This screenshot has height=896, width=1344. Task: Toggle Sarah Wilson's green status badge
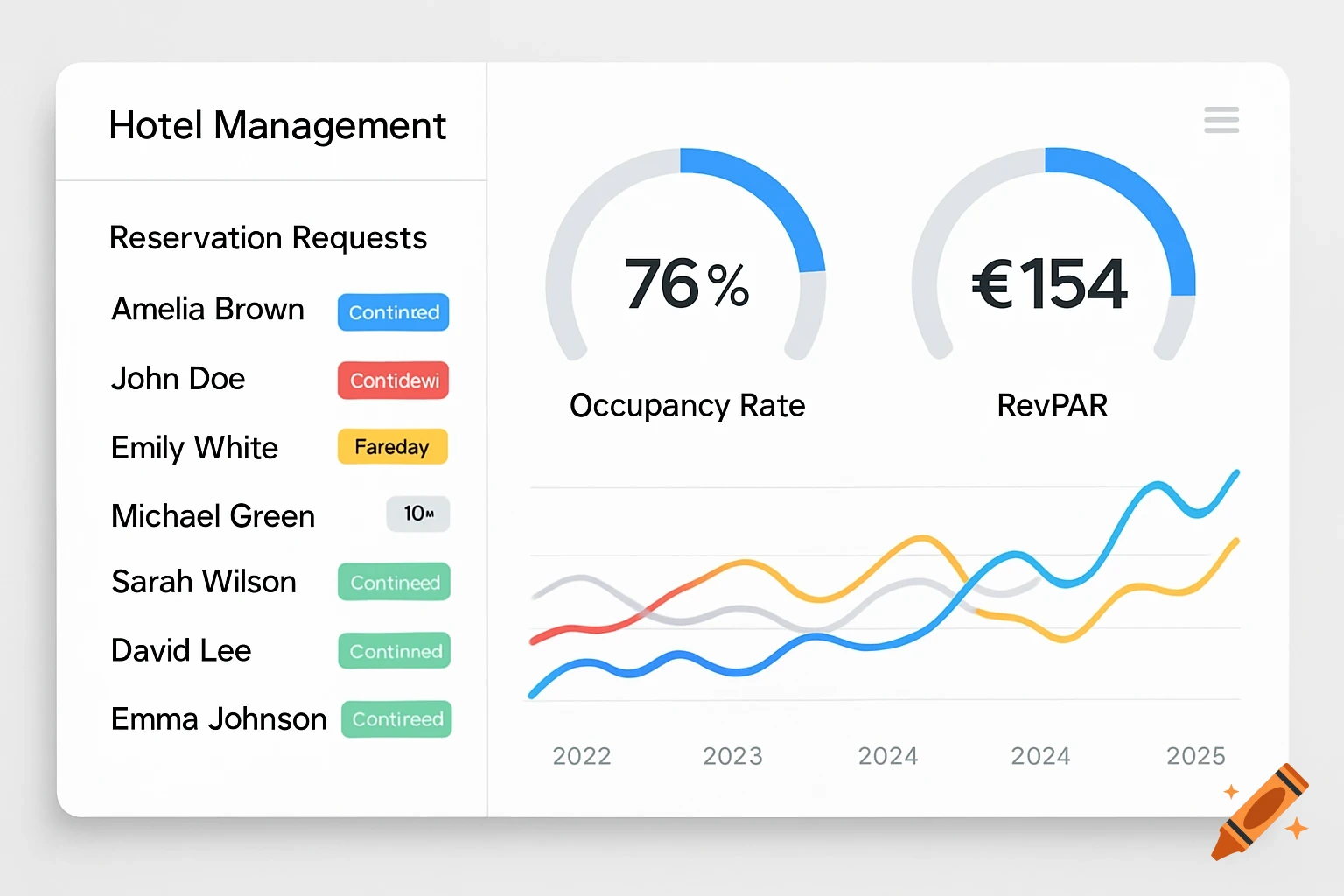(394, 582)
